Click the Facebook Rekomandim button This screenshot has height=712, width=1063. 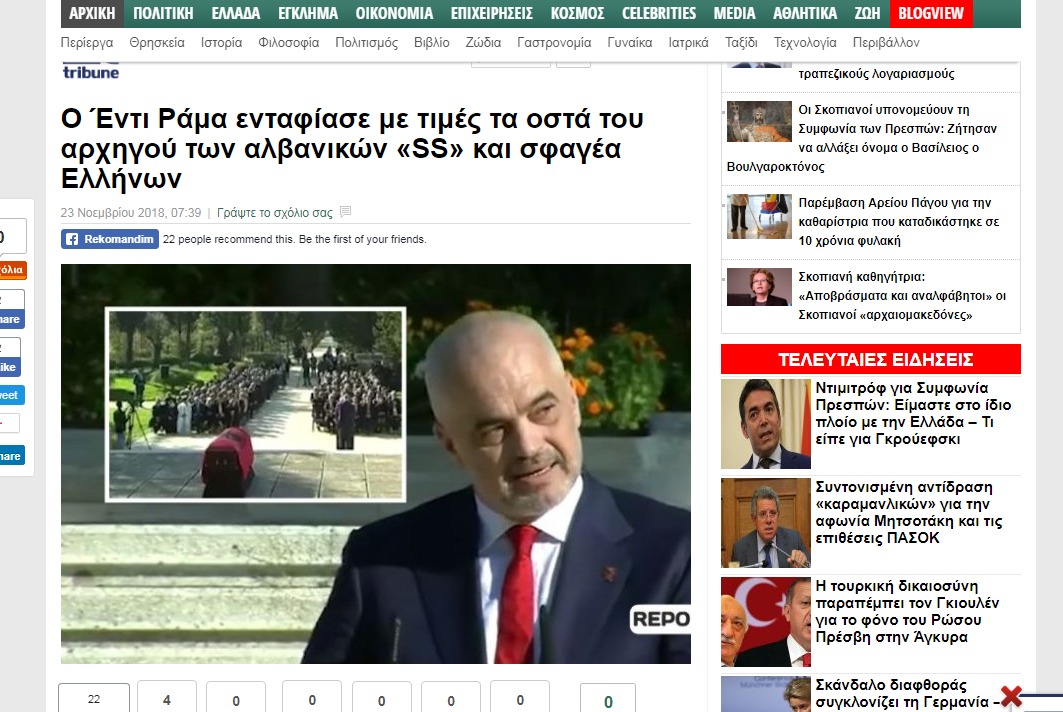110,239
